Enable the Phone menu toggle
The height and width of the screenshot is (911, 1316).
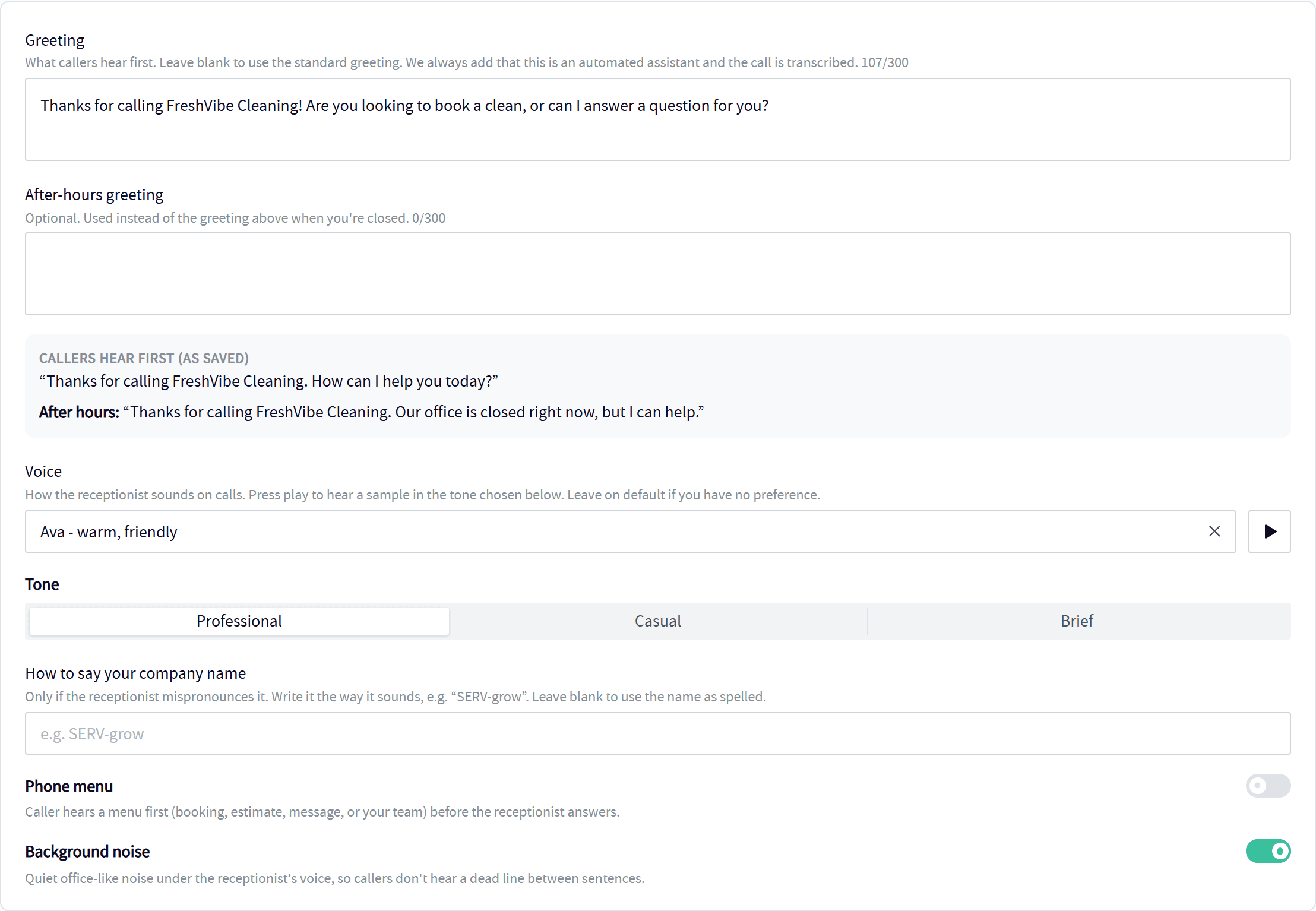click(1268, 786)
